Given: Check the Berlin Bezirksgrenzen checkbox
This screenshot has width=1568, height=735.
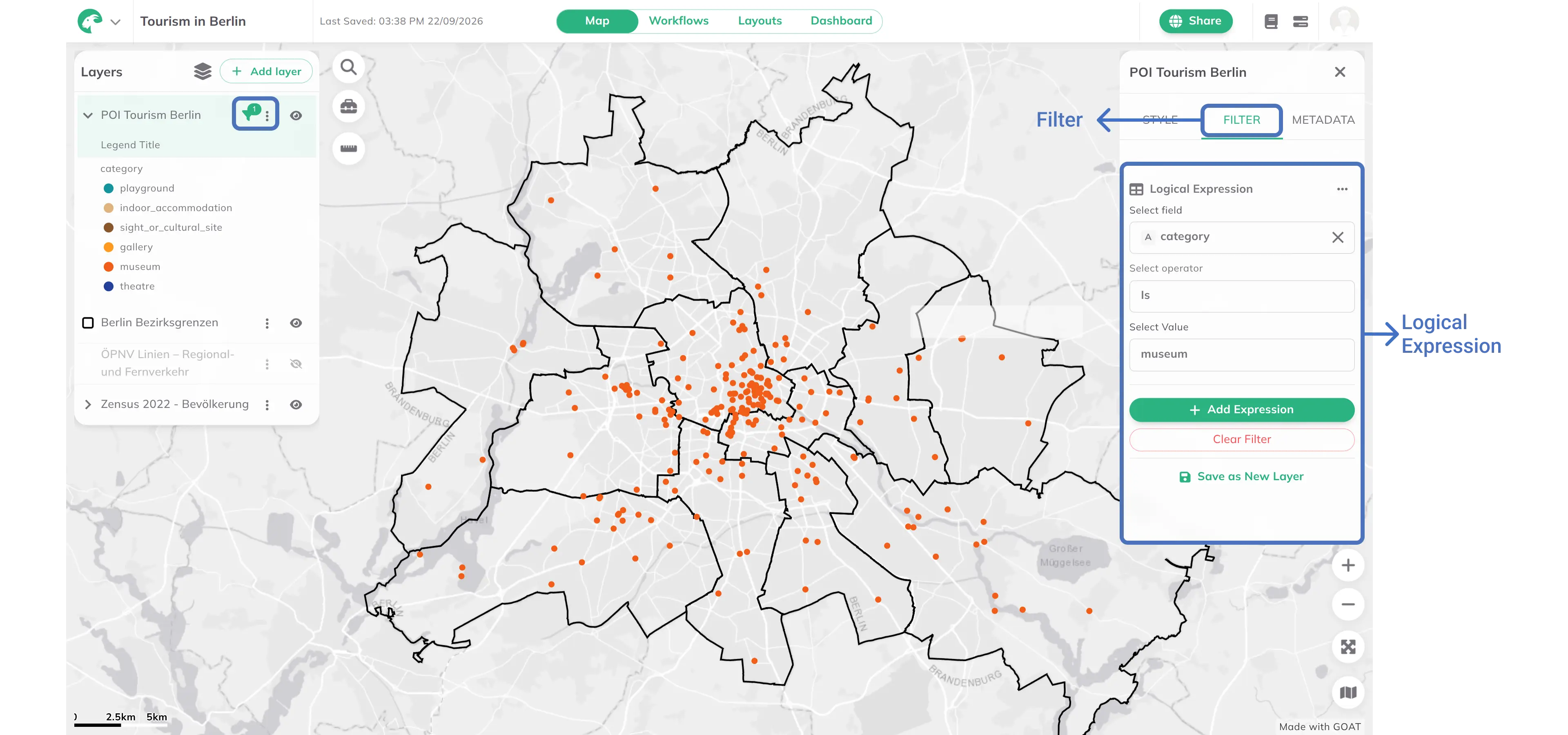Looking at the screenshot, I should [x=88, y=323].
